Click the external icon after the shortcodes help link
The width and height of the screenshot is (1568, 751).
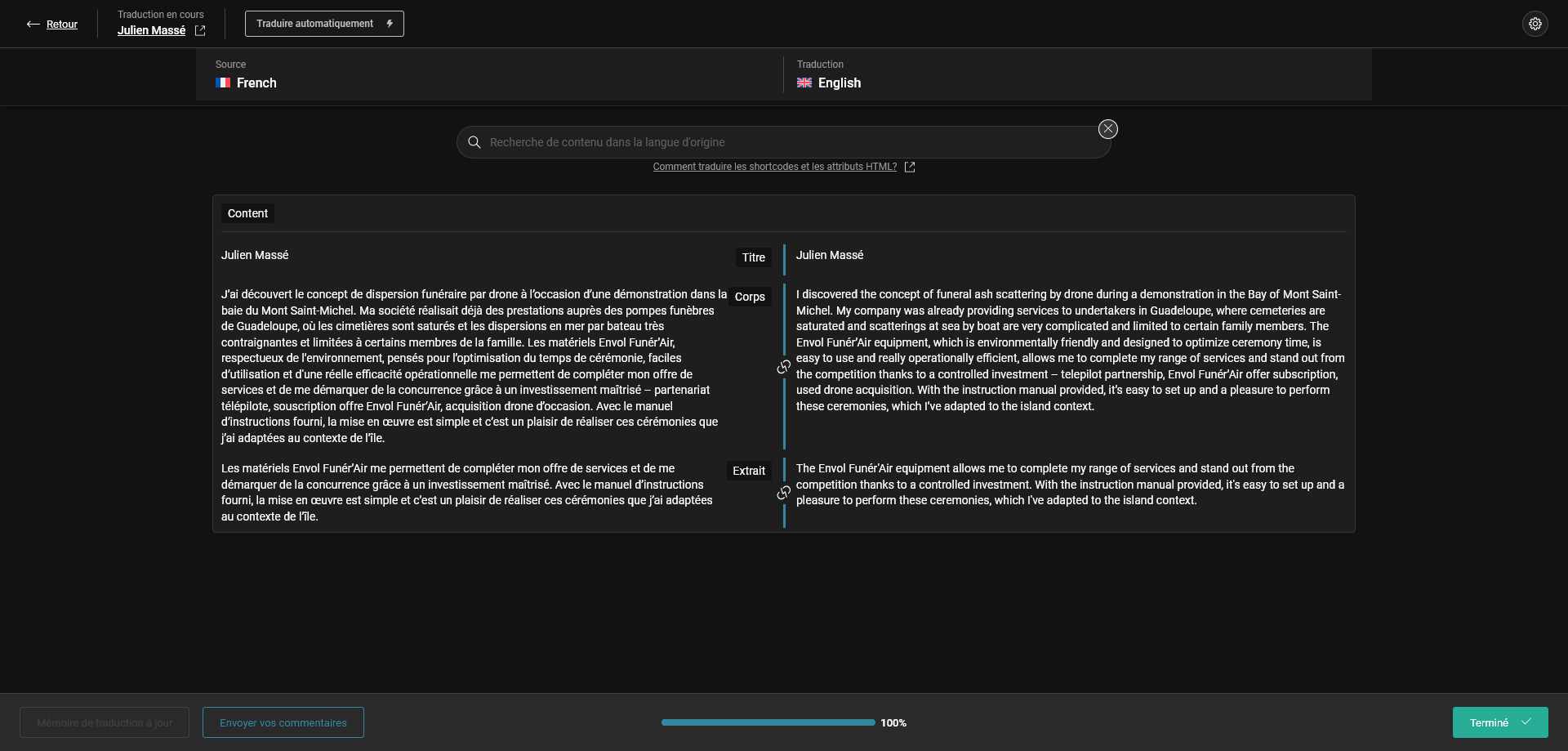click(x=910, y=167)
